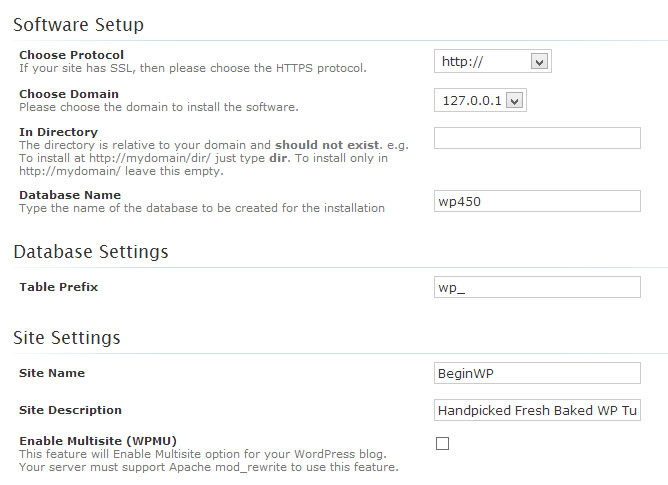This screenshot has width=668, height=485.
Task: Click the Site Settings section heading
Action: [x=67, y=337]
